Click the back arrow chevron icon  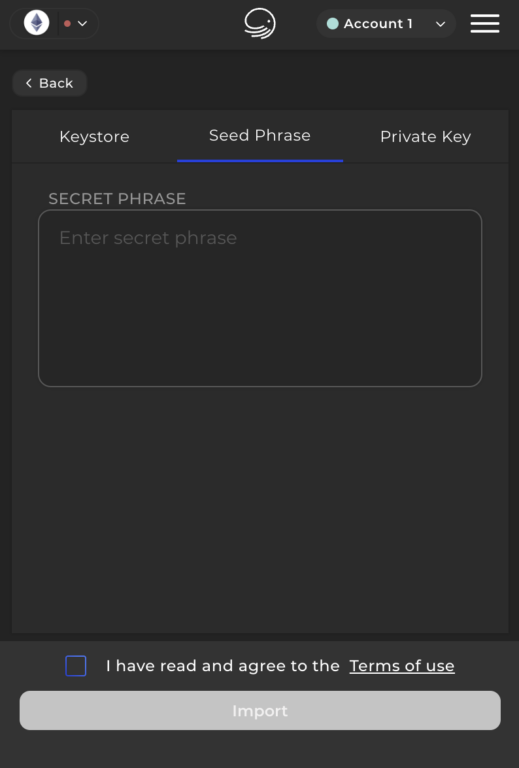click(29, 83)
